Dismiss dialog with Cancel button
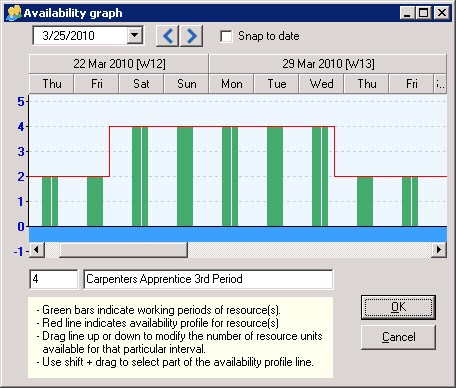 click(x=398, y=337)
